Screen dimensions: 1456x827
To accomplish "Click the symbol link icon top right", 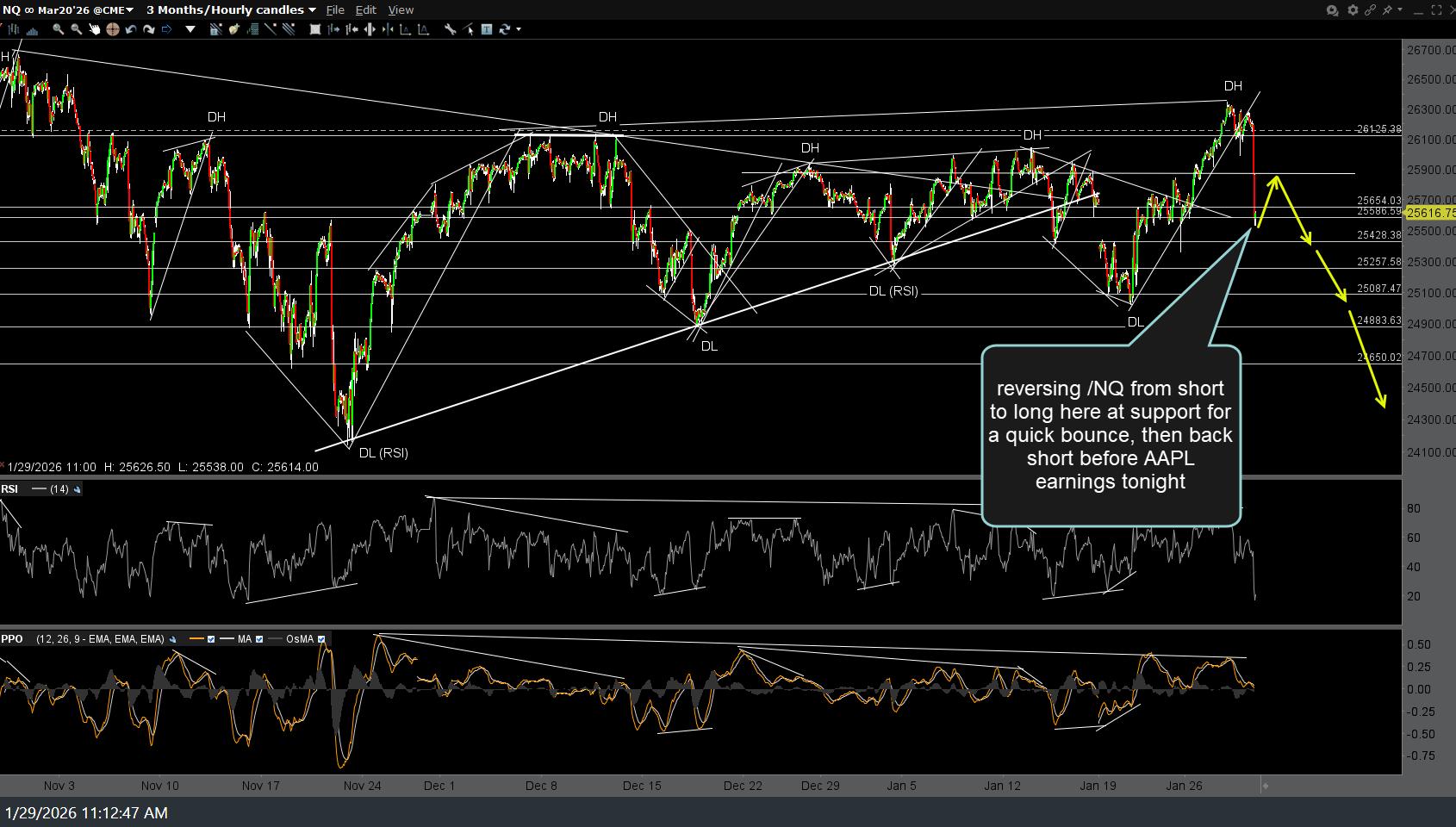I will (x=1372, y=10).
